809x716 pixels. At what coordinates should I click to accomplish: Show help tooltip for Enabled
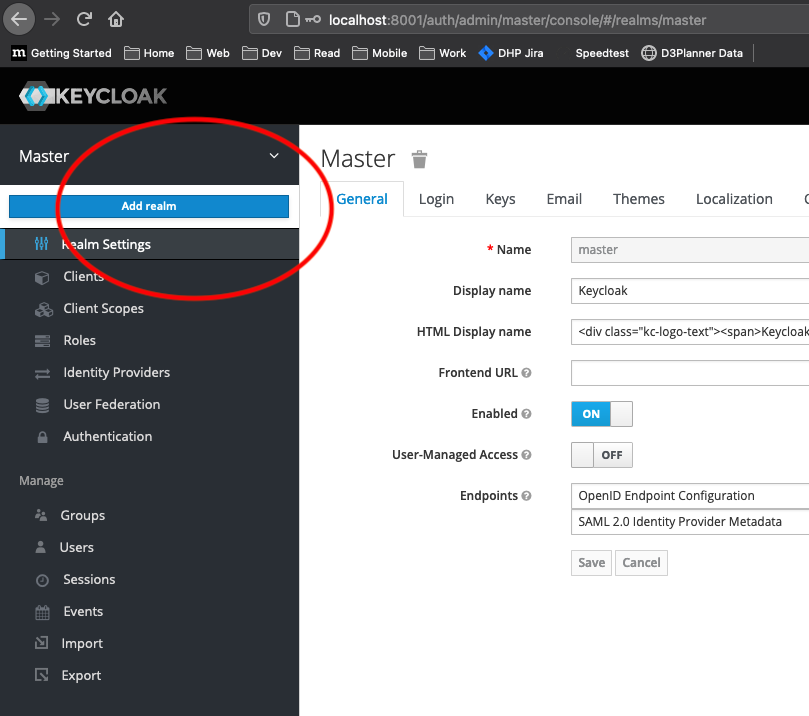[526, 414]
